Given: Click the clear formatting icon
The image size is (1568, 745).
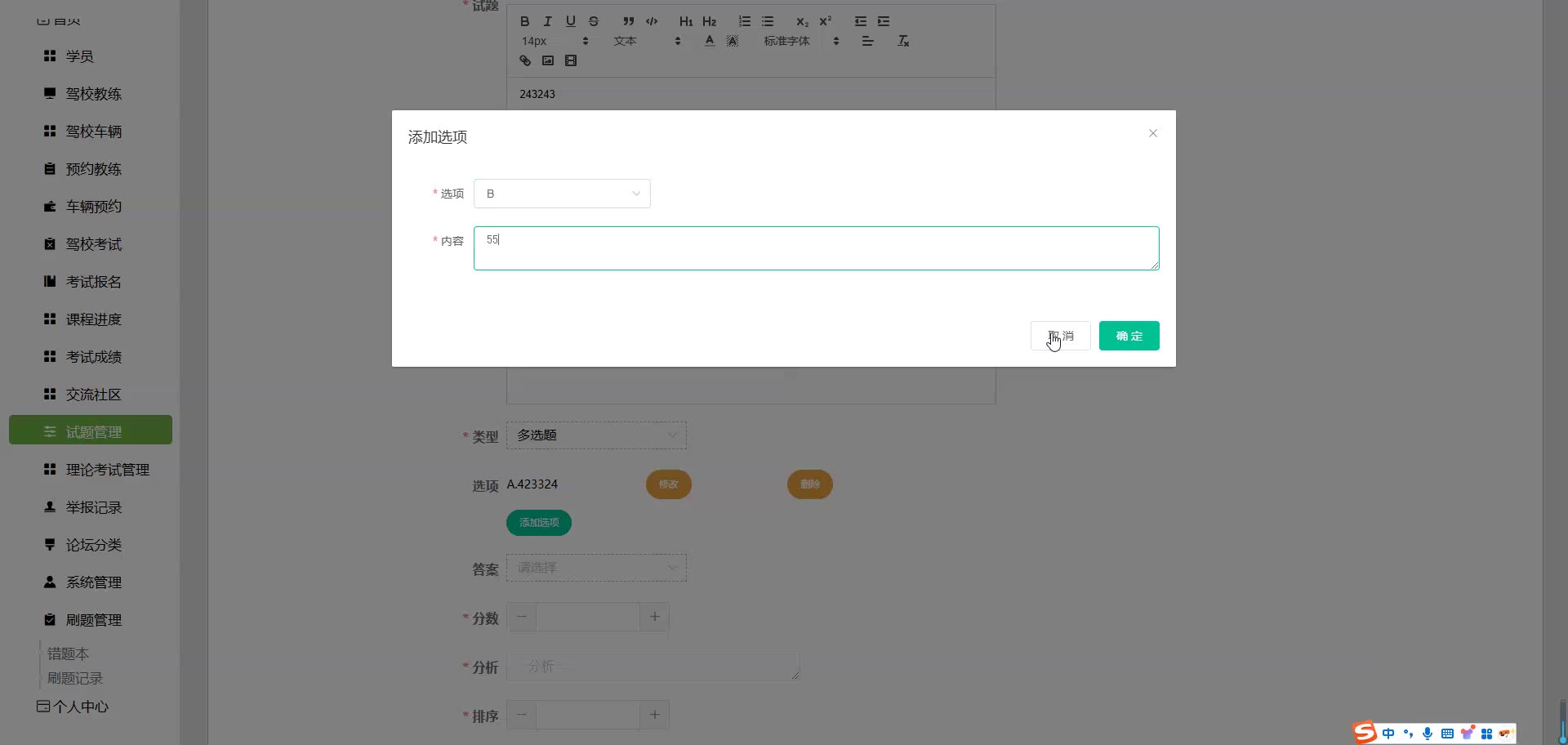Looking at the screenshot, I should [x=903, y=41].
